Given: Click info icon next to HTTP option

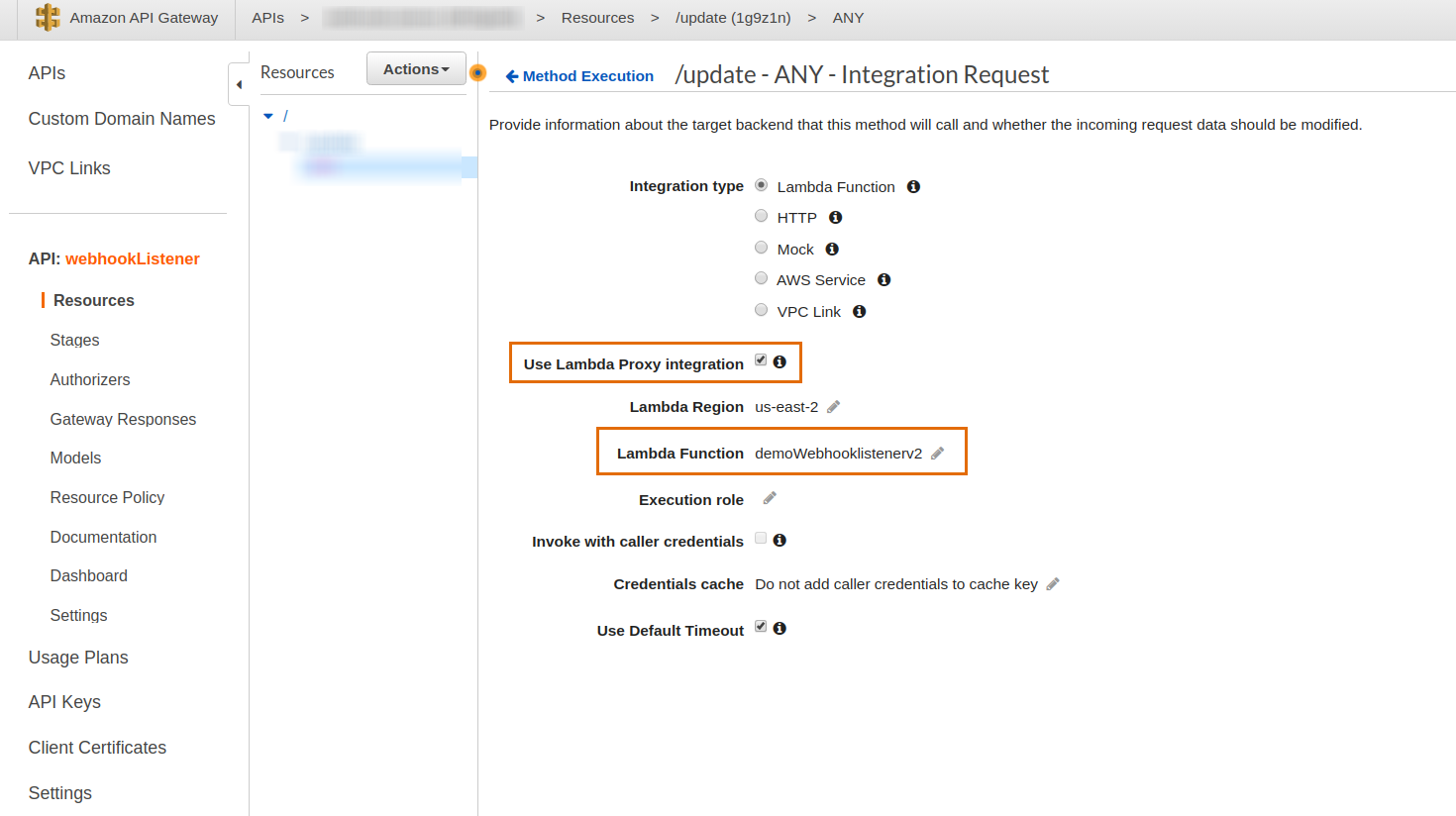Looking at the screenshot, I should [x=835, y=217].
